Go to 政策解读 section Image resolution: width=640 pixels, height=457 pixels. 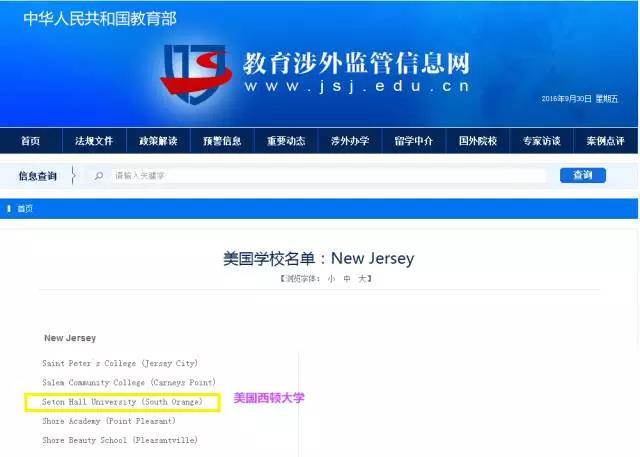[x=158, y=141]
